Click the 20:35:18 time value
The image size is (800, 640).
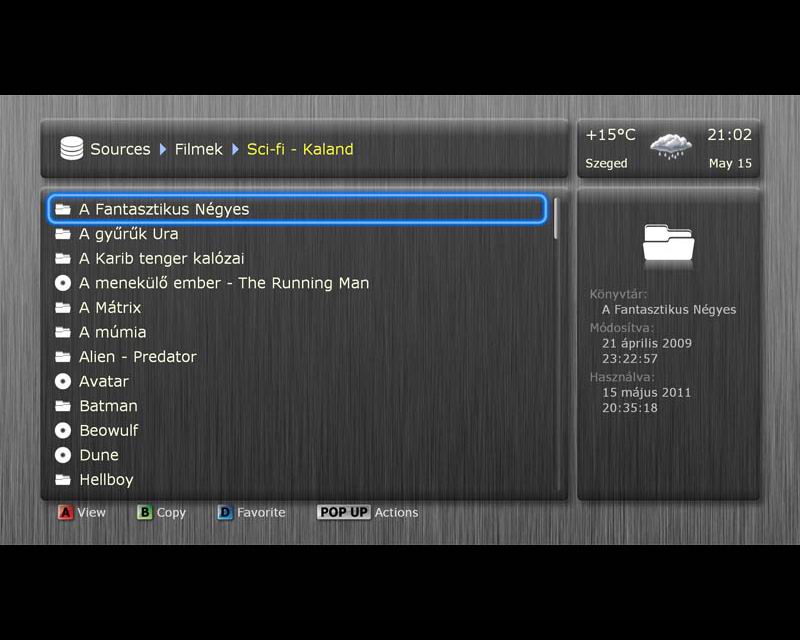[630, 408]
